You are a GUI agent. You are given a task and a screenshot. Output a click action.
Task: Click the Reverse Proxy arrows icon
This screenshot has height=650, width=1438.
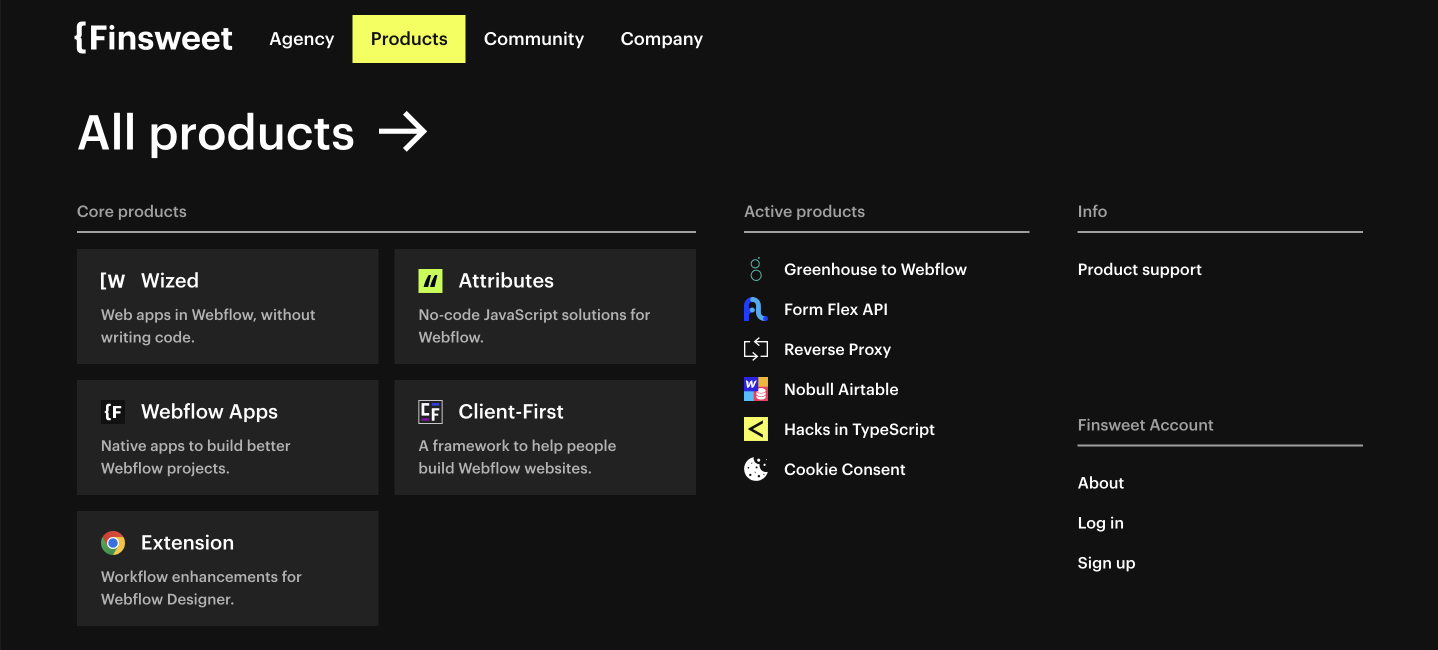756,349
